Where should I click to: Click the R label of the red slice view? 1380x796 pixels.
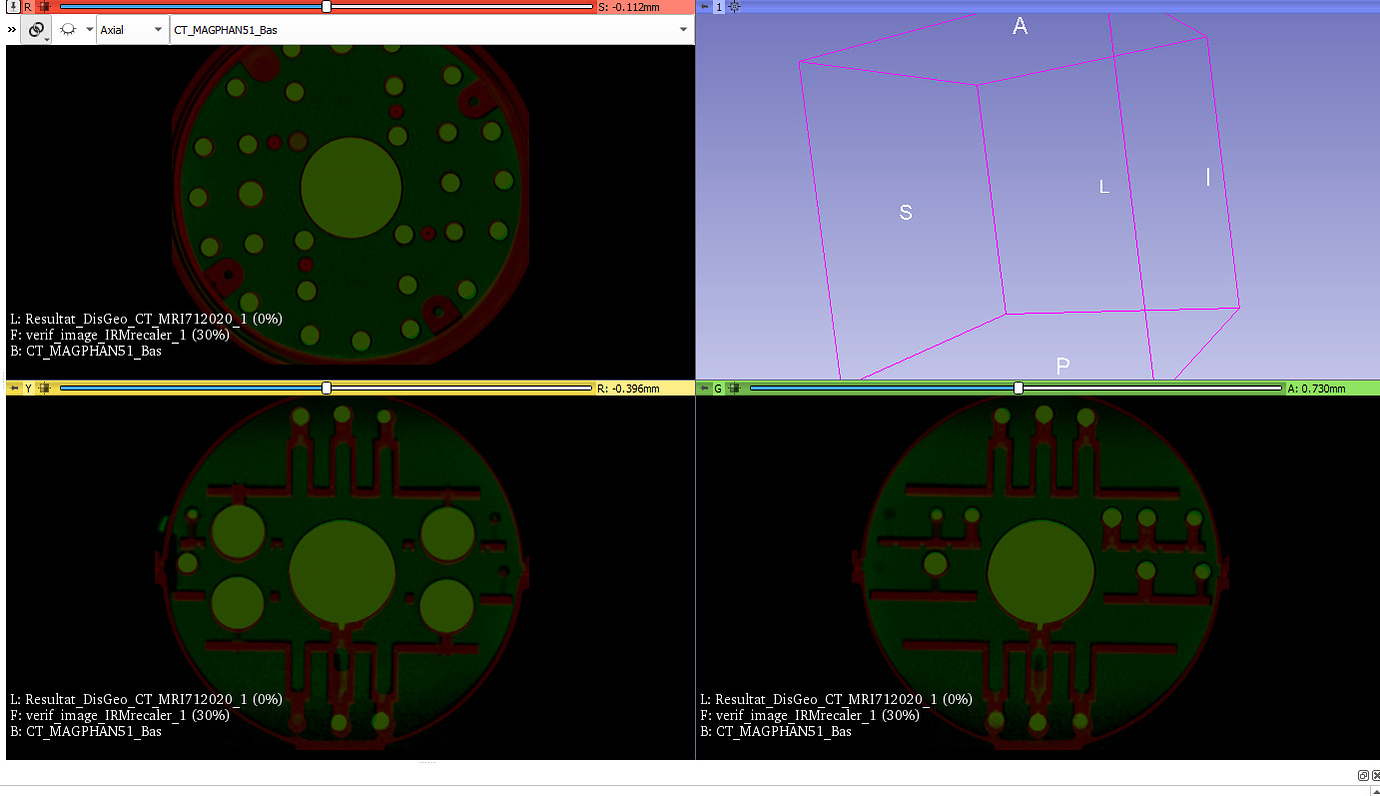point(27,6)
